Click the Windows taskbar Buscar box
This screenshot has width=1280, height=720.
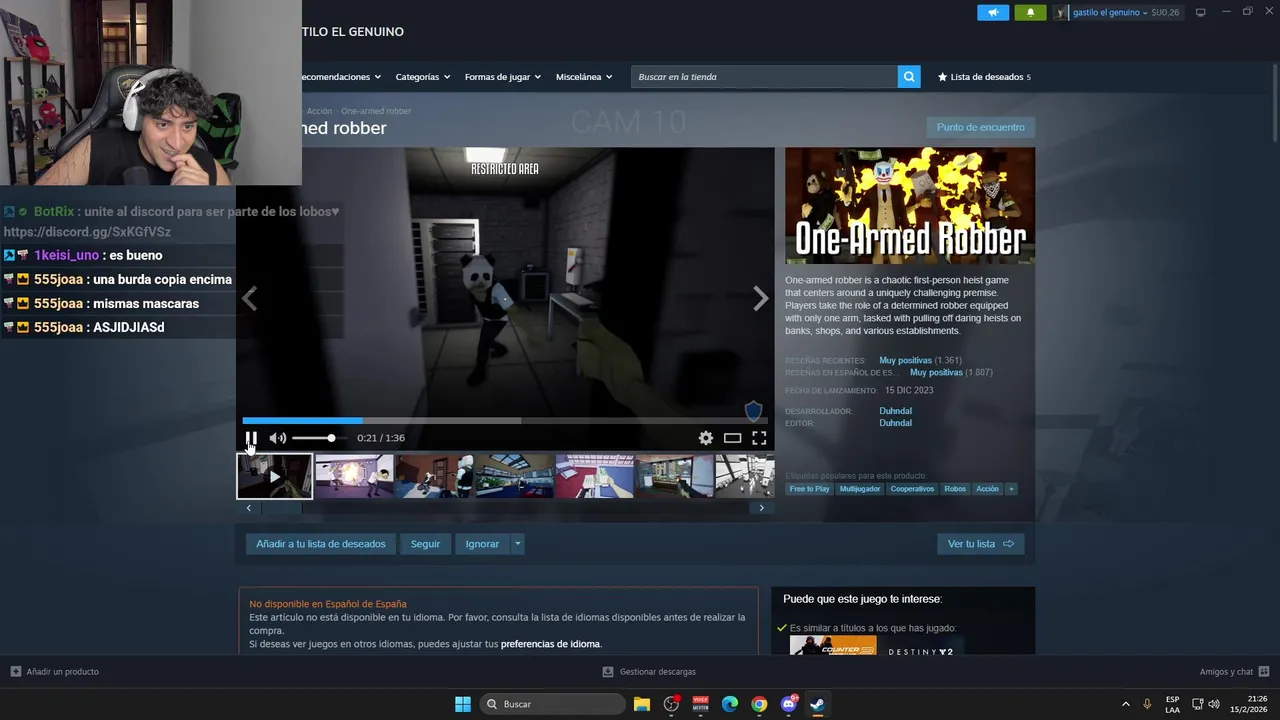(x=552, y=704)
